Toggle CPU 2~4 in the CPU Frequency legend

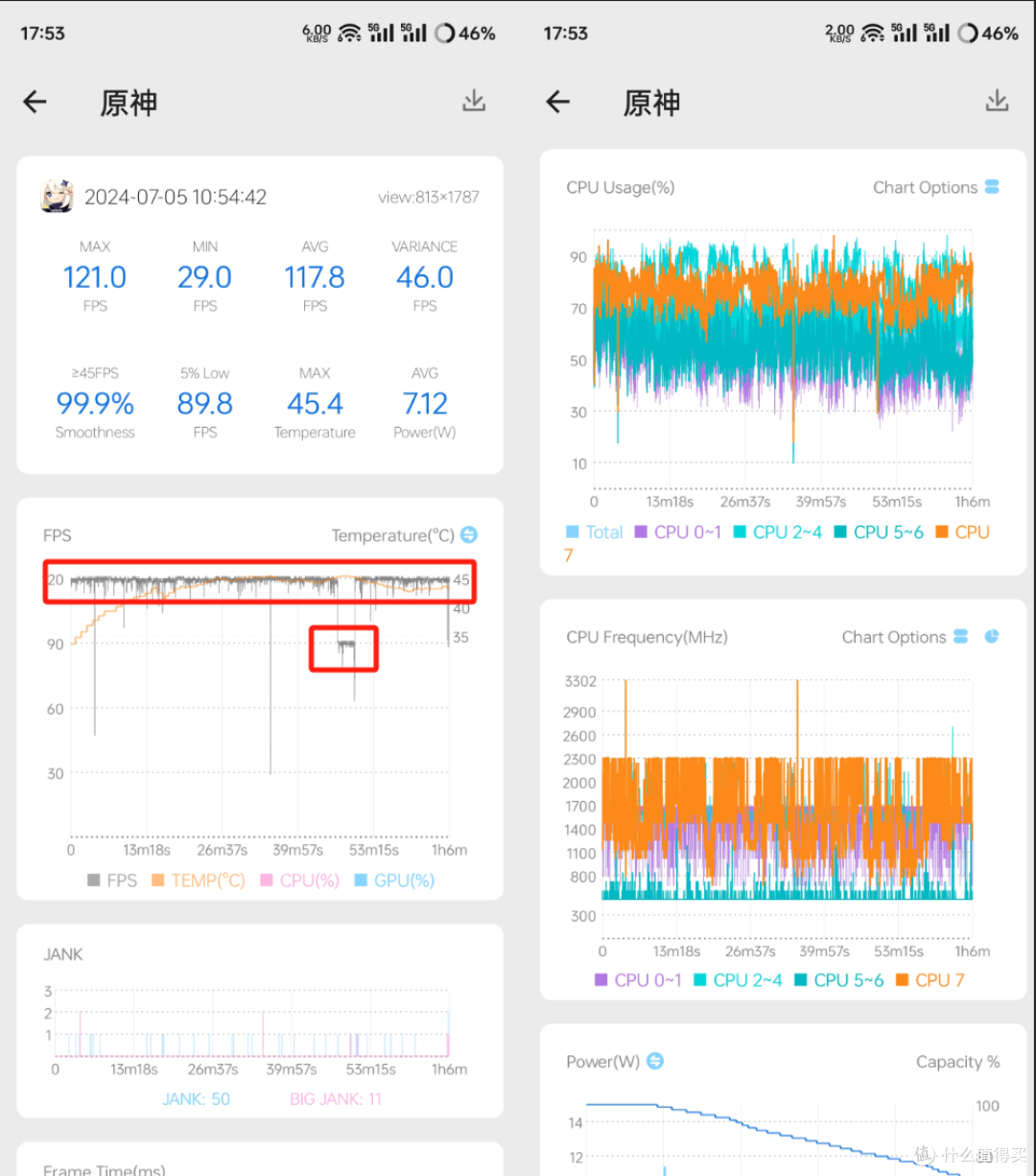tap(738, 980)
